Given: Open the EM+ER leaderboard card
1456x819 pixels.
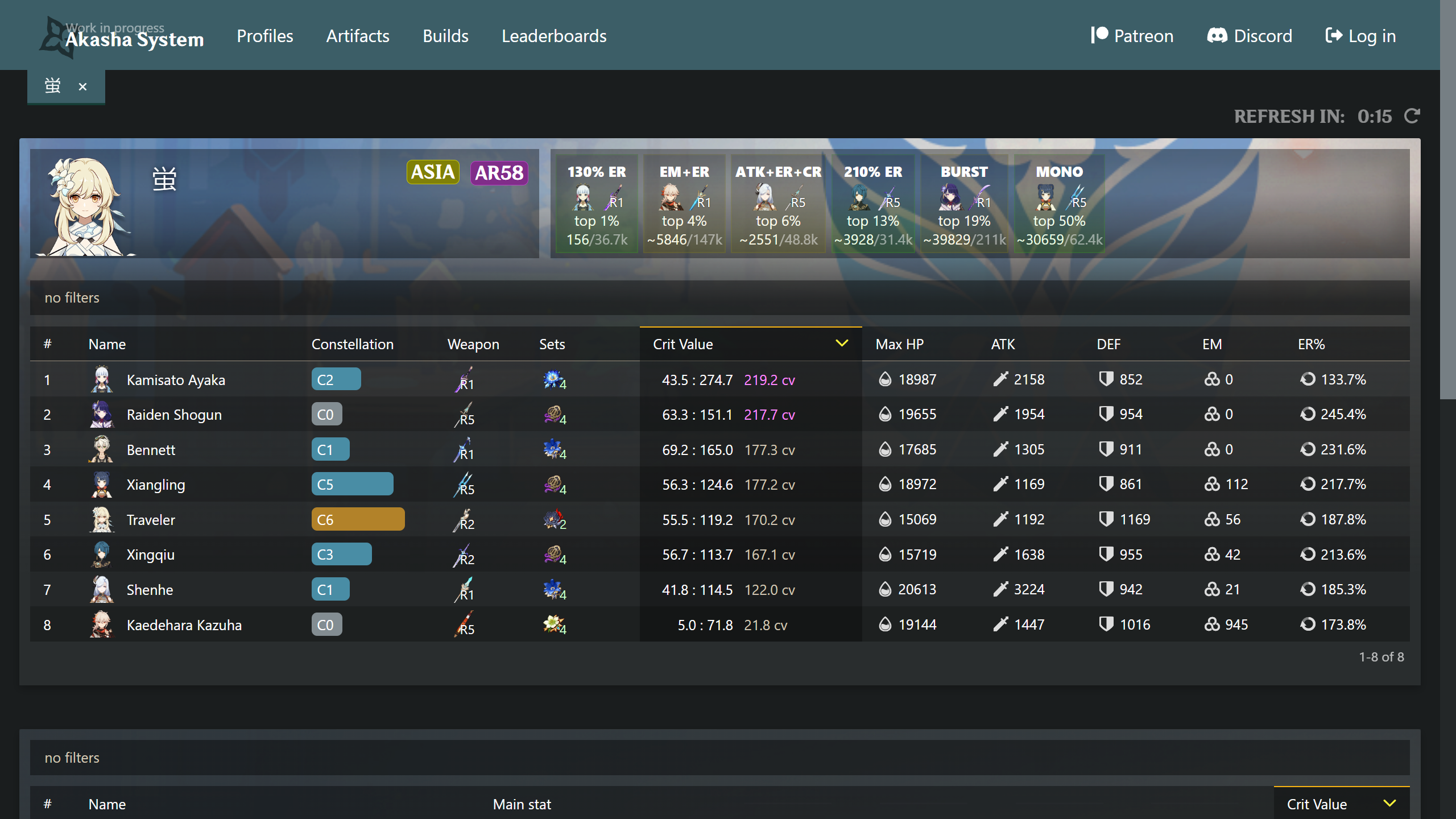Looking at the screenshot, I should pos(684,205).
